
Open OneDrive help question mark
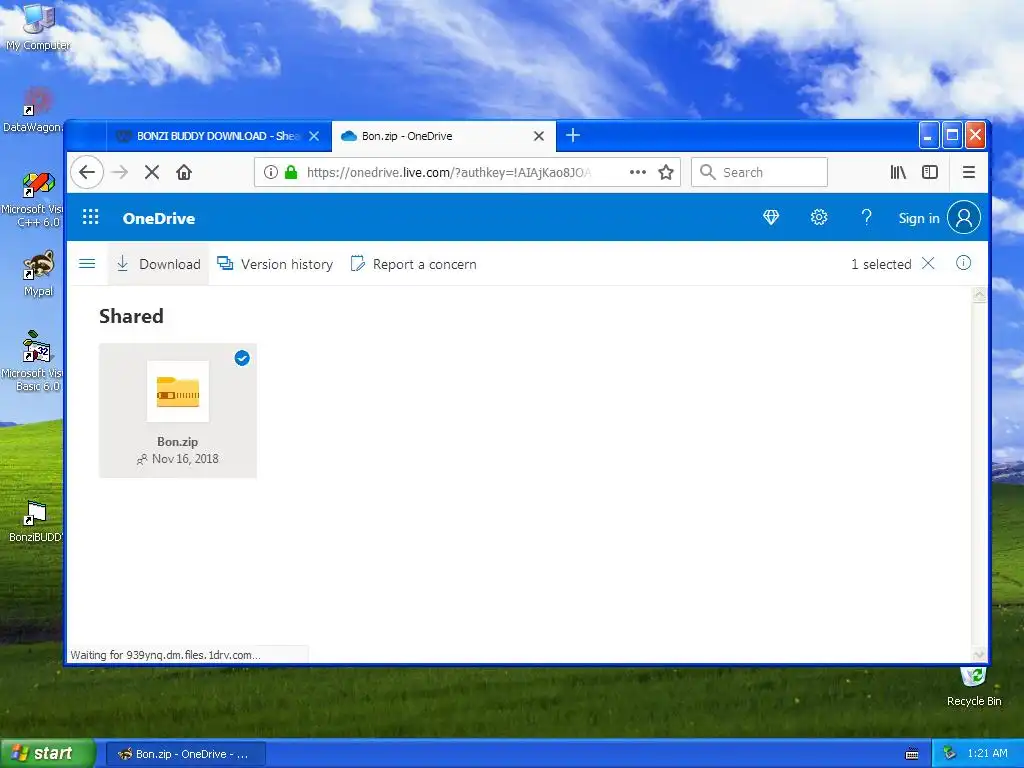point(867,217)
